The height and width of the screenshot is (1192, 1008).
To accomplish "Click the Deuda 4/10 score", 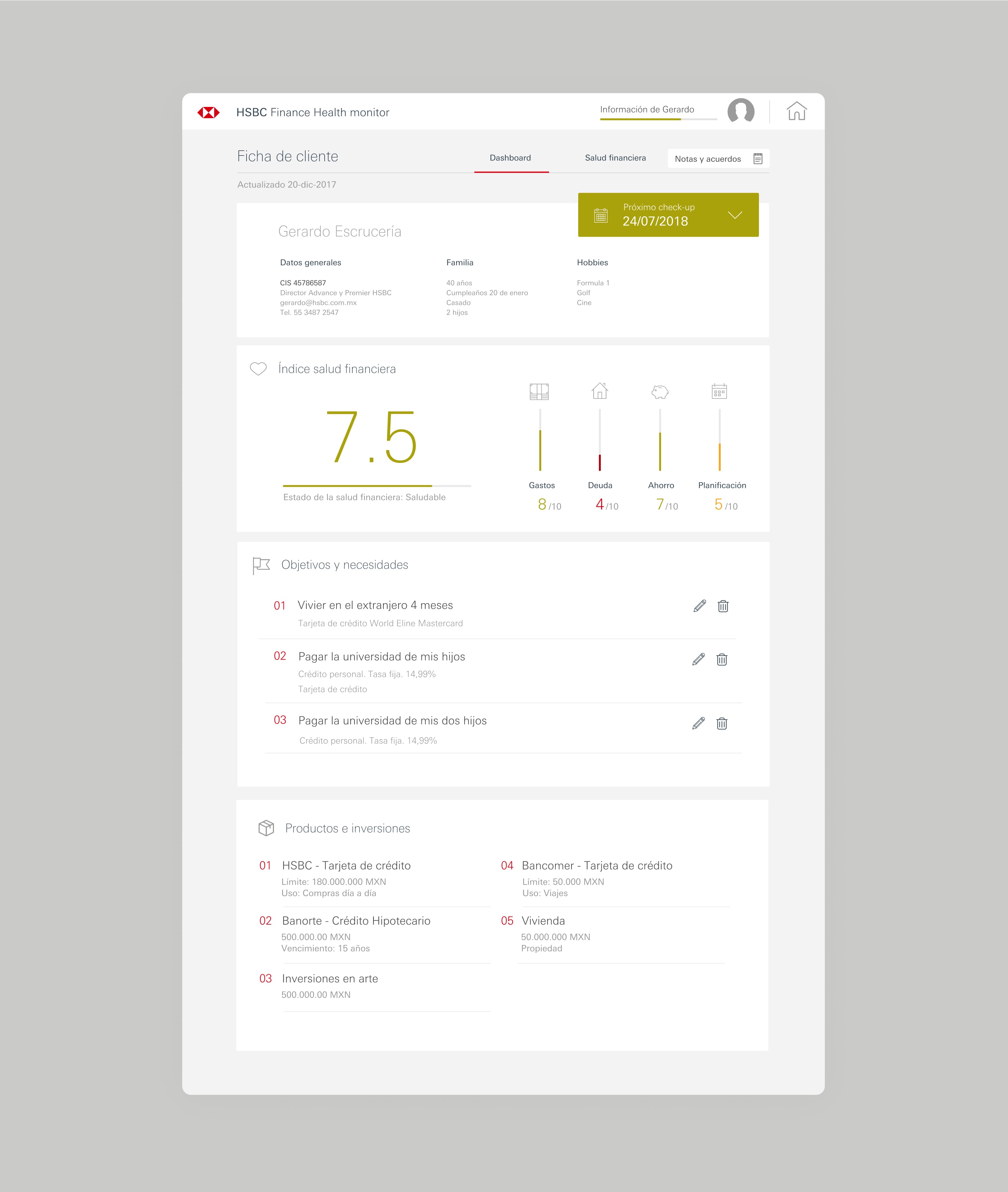I will tap(607, 505).
